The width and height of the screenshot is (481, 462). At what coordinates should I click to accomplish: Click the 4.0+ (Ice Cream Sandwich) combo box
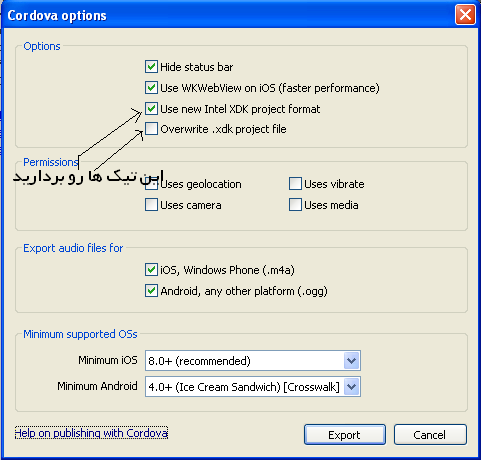click(253, 387)
